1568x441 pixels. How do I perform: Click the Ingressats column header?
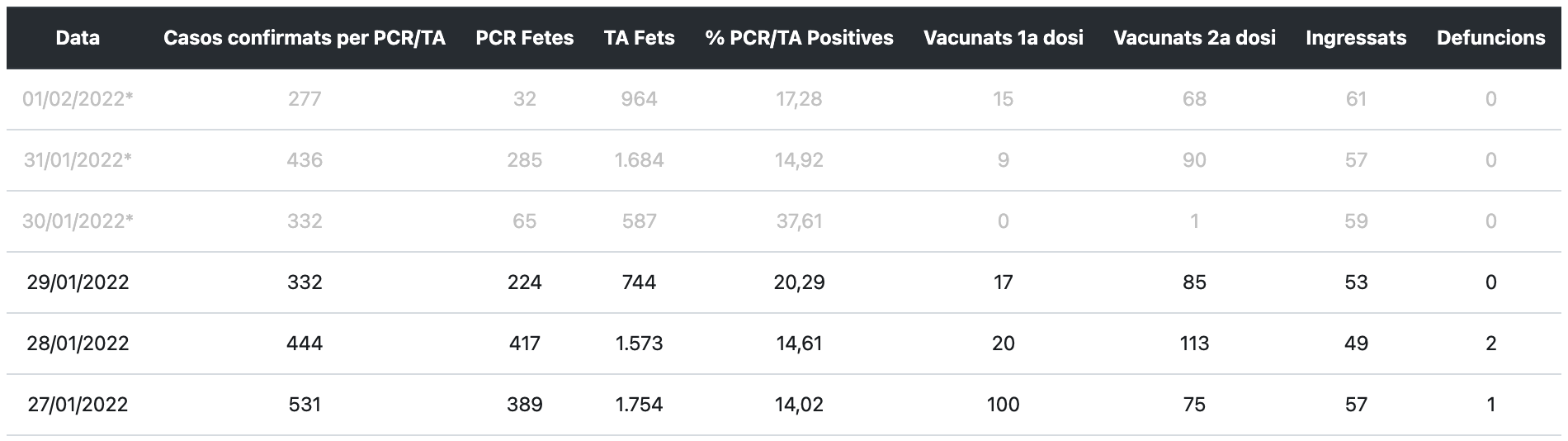[1356, 38]
